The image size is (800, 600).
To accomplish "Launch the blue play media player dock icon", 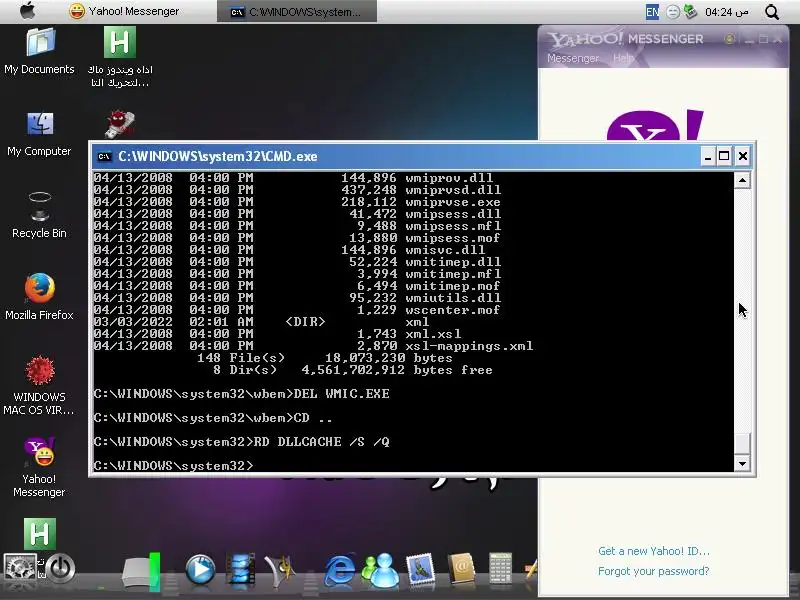I will pos(200,569).
